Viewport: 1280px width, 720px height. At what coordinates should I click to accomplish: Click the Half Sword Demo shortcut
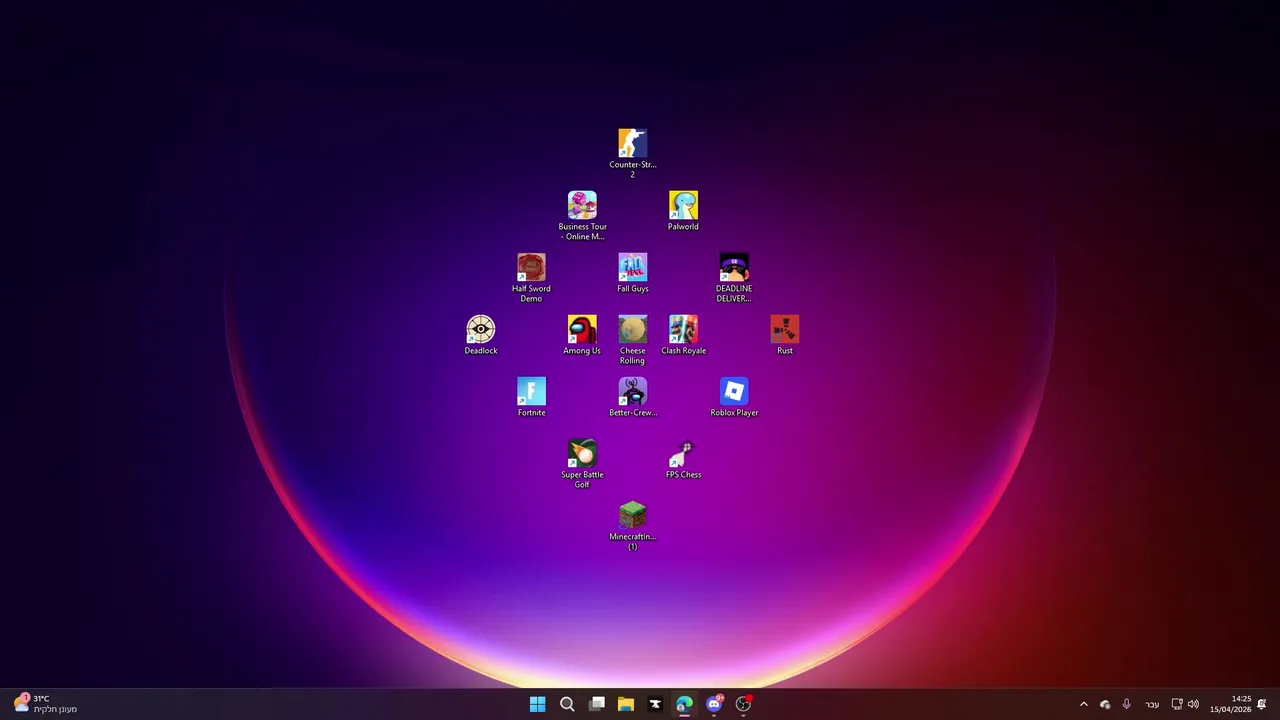tap(531, 277)
